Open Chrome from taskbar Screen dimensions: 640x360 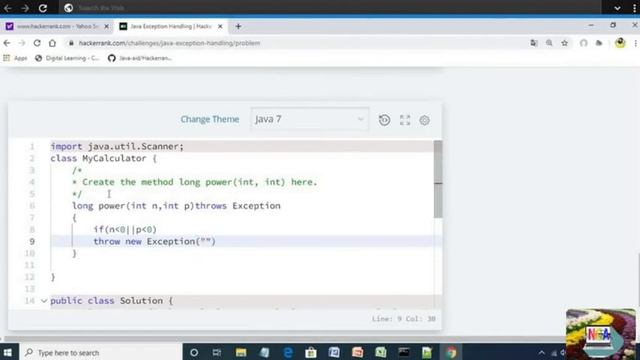[451, 352]
